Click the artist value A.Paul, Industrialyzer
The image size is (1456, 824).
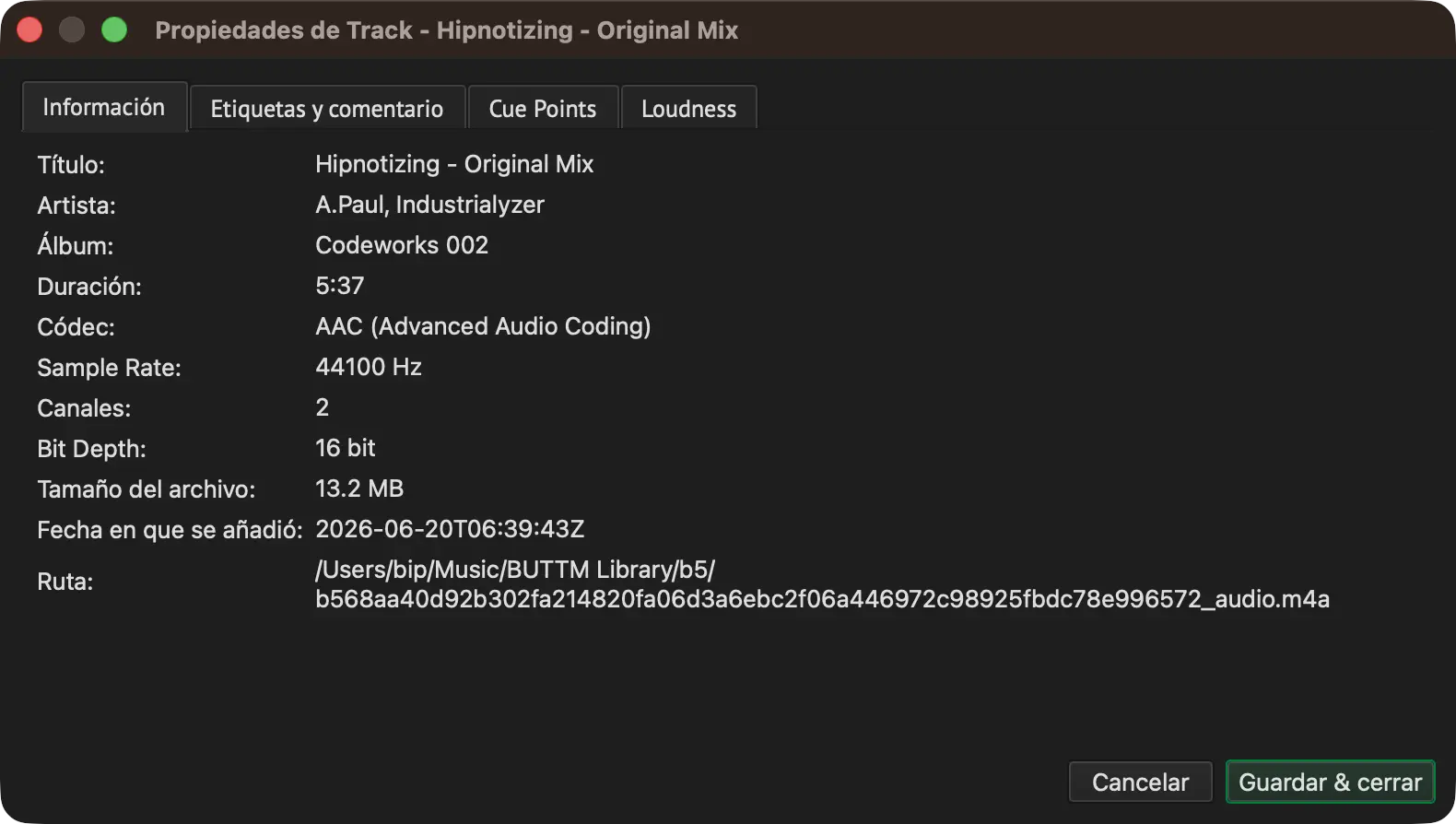(x=429, y=205)
